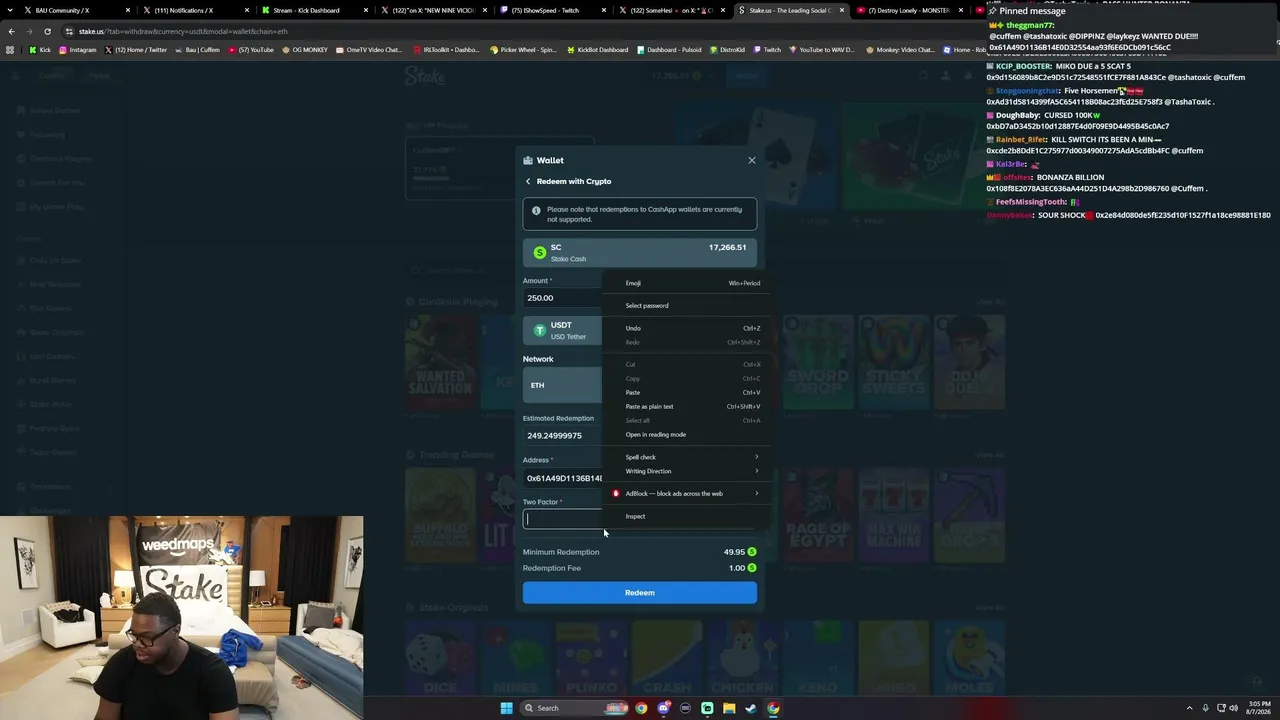The height and width of the screenshot is (720, 1280).
Task: Click the AdBlock icon in context menu
Action: coord(616,493)
